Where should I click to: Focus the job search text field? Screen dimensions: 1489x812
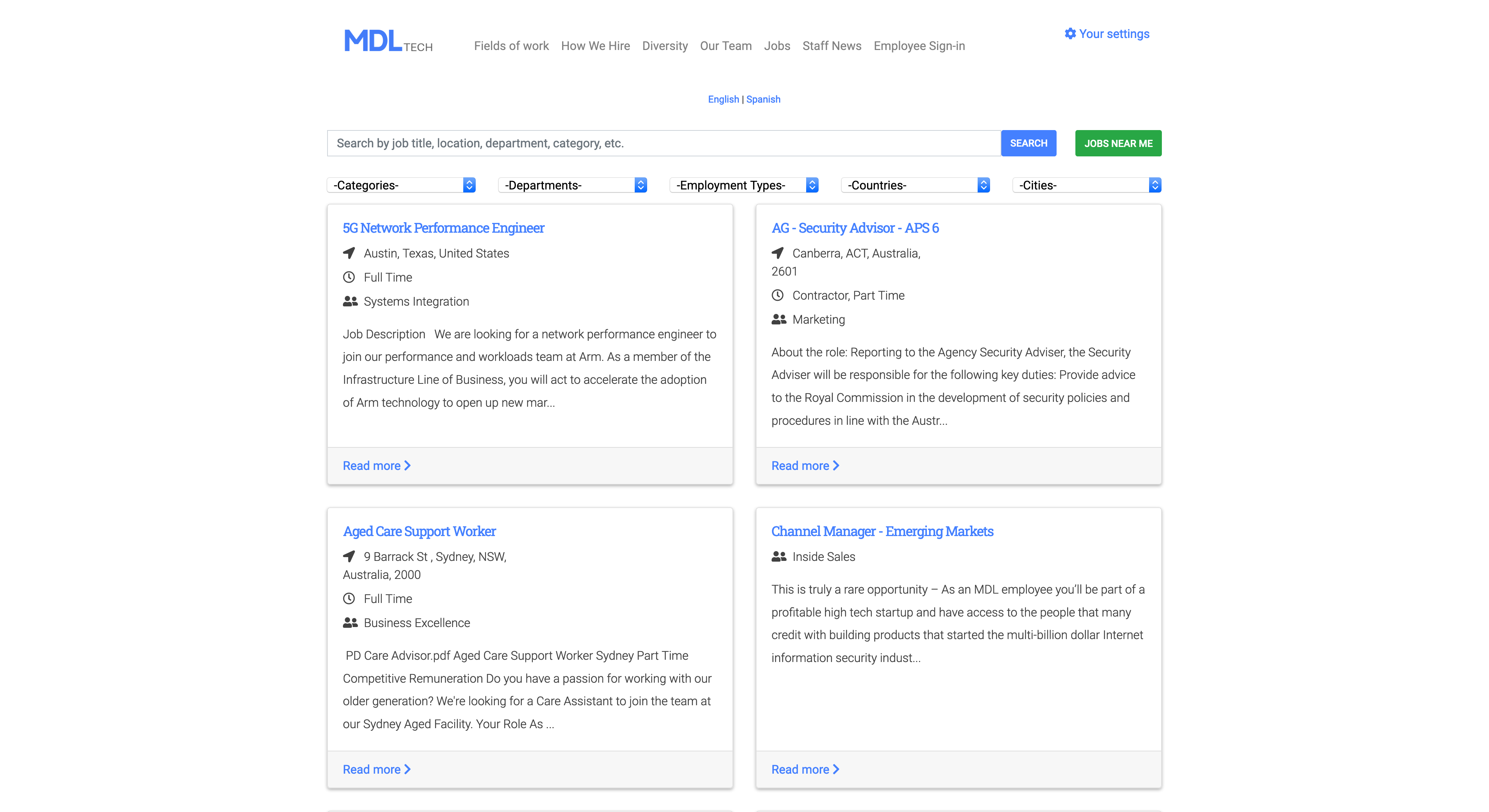pos(664,143)
